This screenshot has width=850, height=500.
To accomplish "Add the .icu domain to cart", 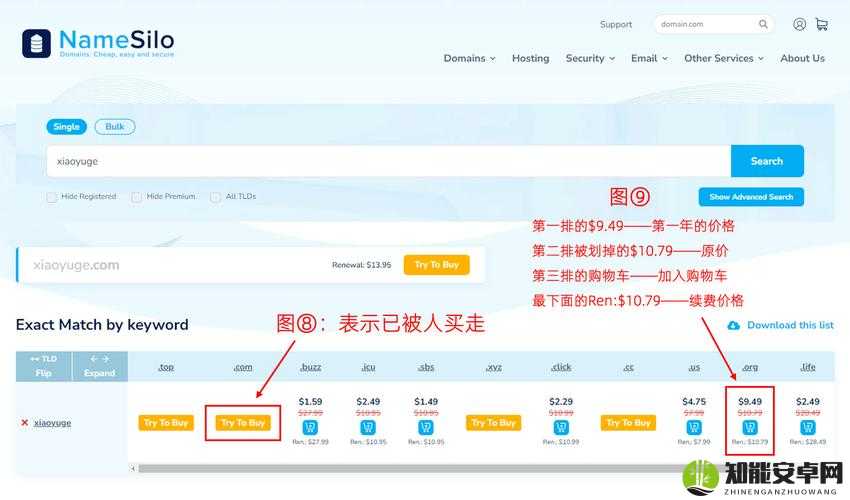I will 368,427.
